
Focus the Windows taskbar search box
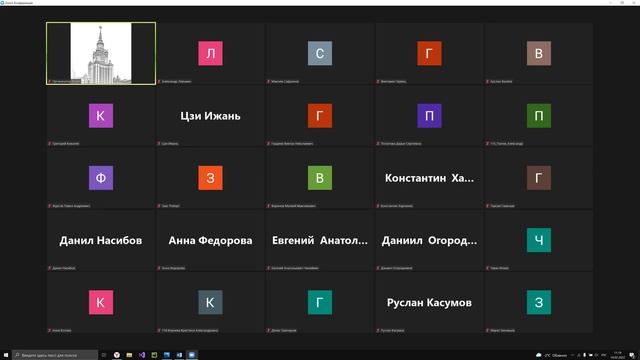(x=55, y=355)
